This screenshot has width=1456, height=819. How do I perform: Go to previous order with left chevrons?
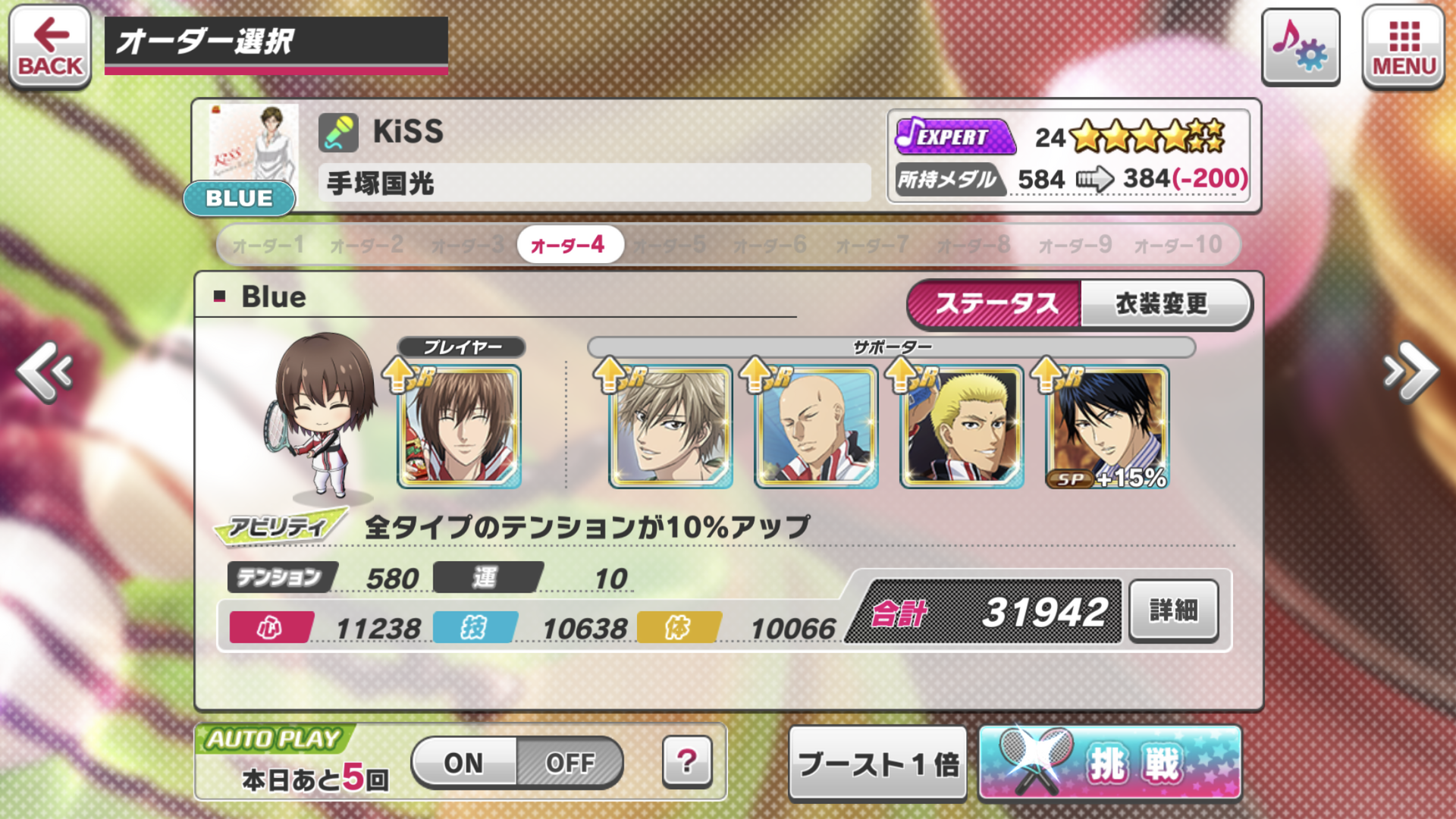pyautogui.click(x=45, y=371)
